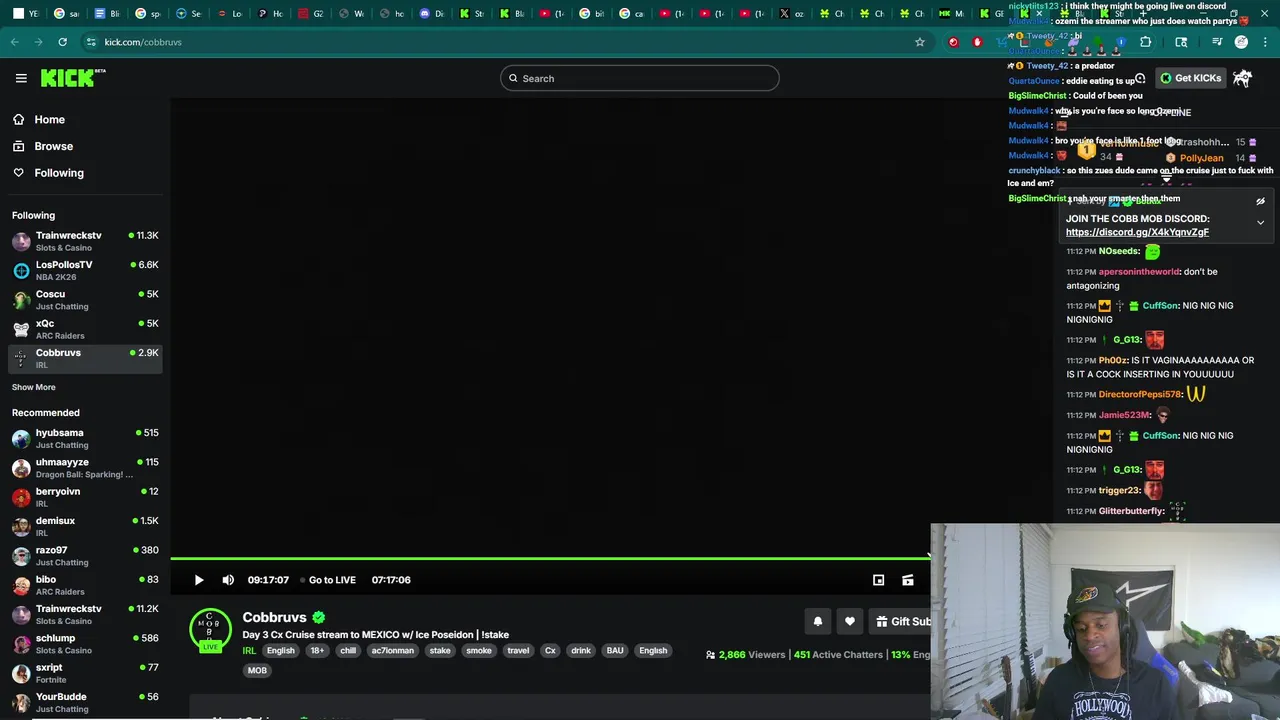Open berryoivn recommended channel

pos(85,497)
